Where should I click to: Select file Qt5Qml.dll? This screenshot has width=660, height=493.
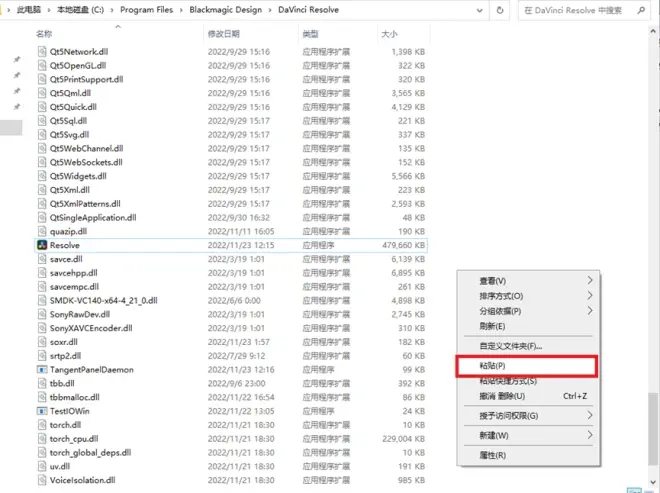coord(70,93)
